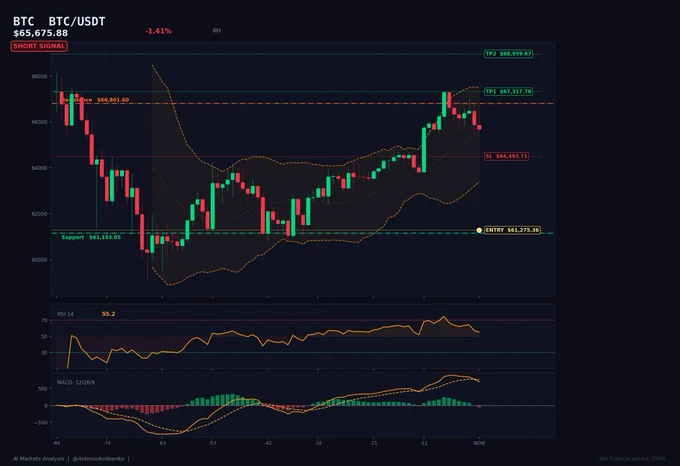Select the 4H timeframe label

click(x=216, y=30)
